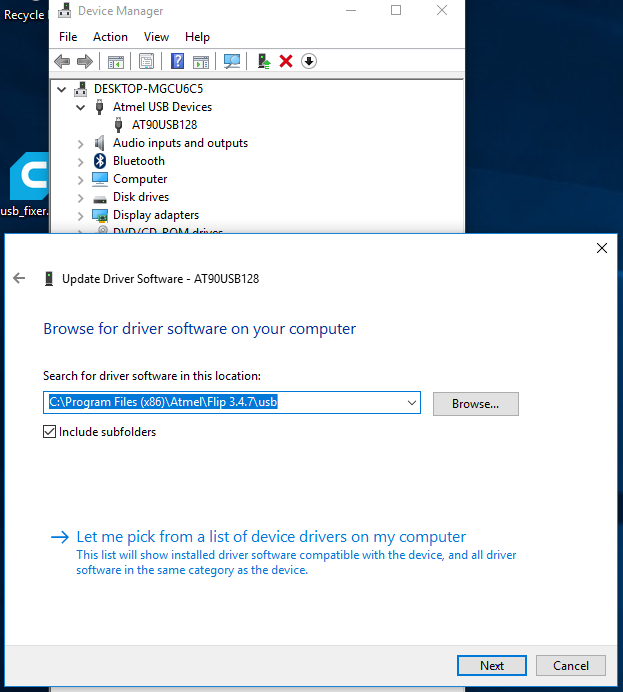Viewport: 623px width, 692px height.
Task: Click the Audio inputs and outputs speaker icon
Action: 100,143
